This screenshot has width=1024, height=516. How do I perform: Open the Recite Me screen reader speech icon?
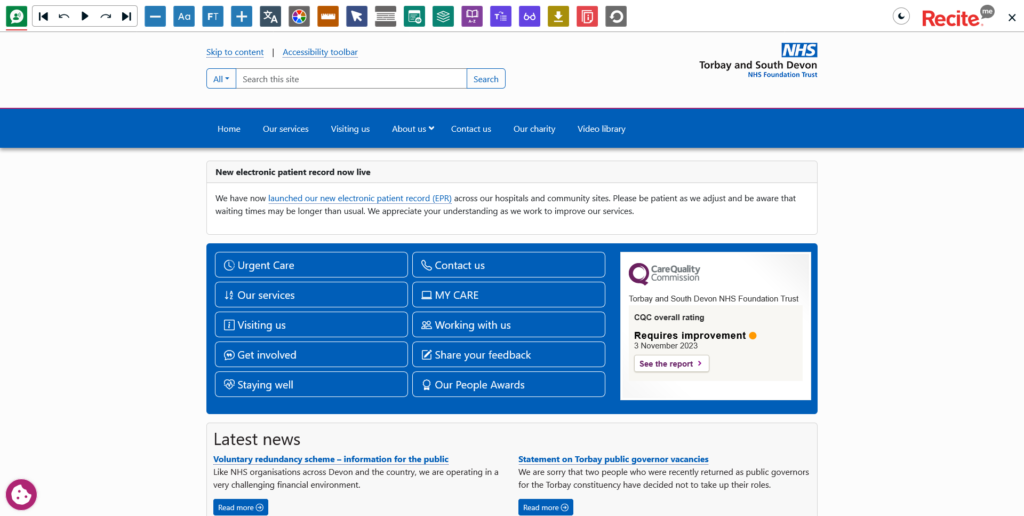(16, 16)
